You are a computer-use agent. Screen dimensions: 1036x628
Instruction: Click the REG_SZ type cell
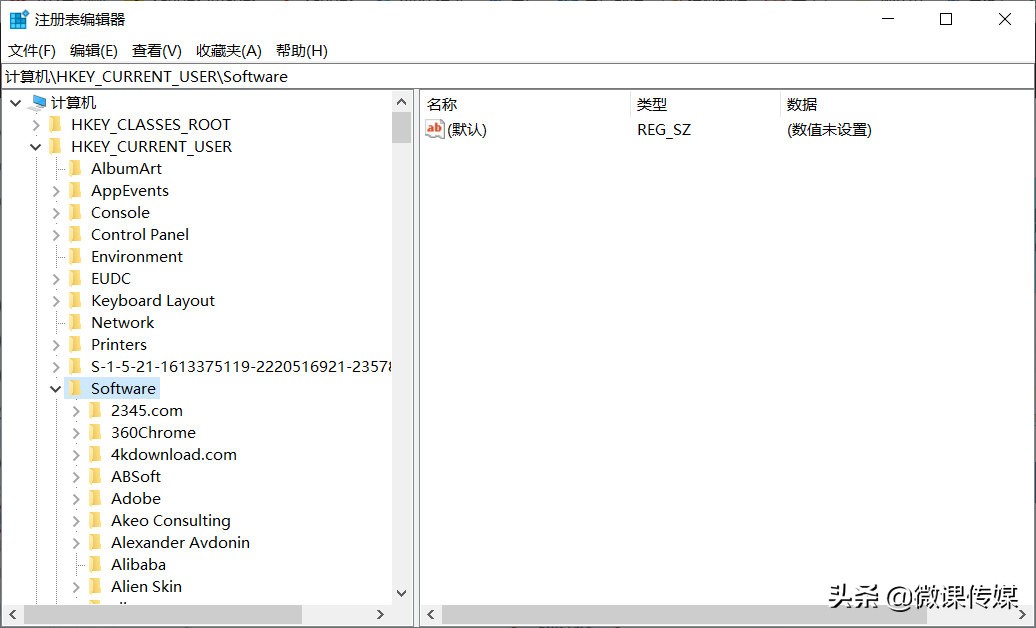(x=664, y=130)
